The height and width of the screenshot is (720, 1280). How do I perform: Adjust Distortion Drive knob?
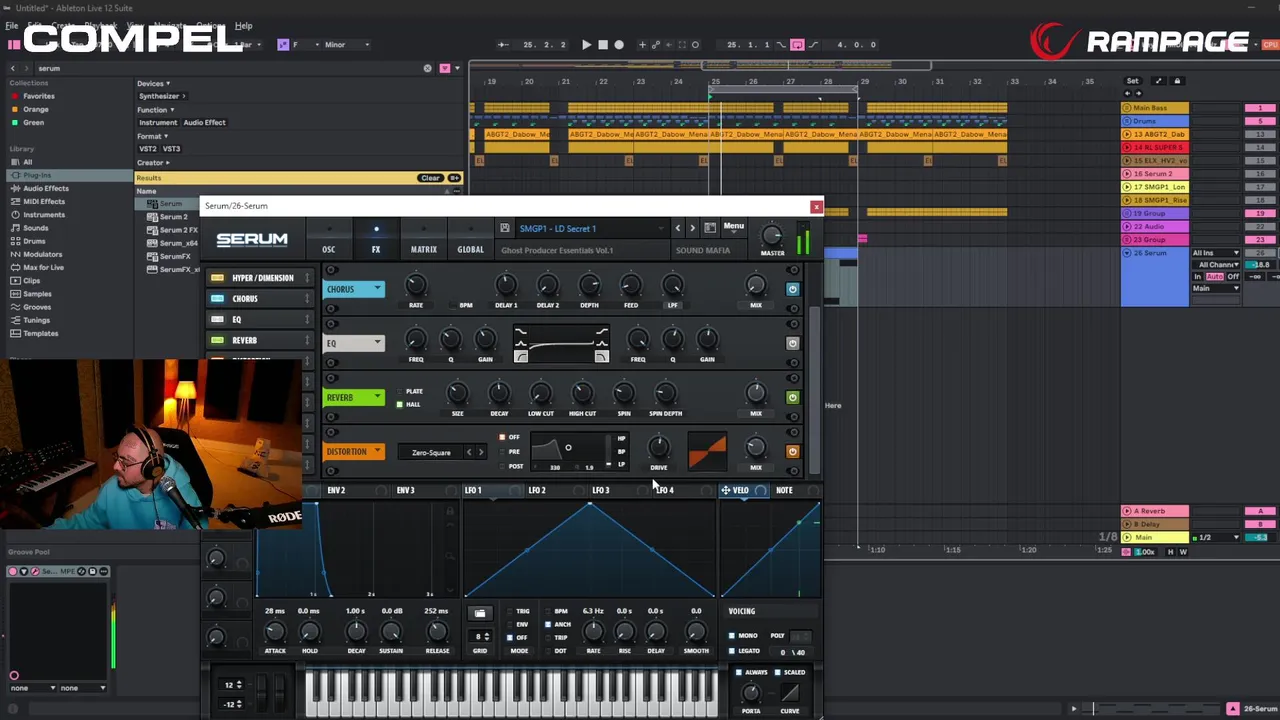click(658, 447)
